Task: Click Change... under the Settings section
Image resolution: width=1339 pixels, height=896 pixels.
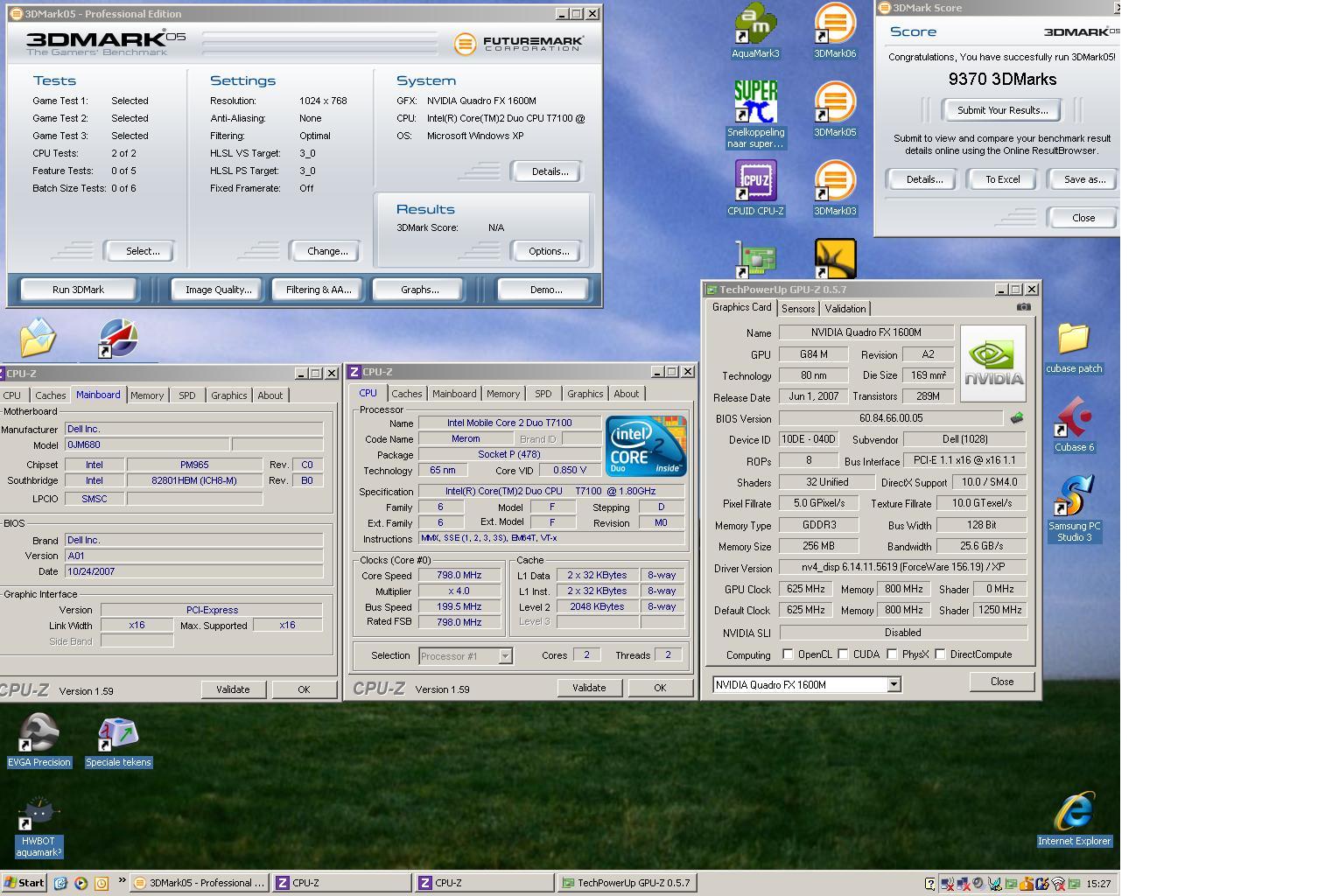Action: [x=327, y=251]
